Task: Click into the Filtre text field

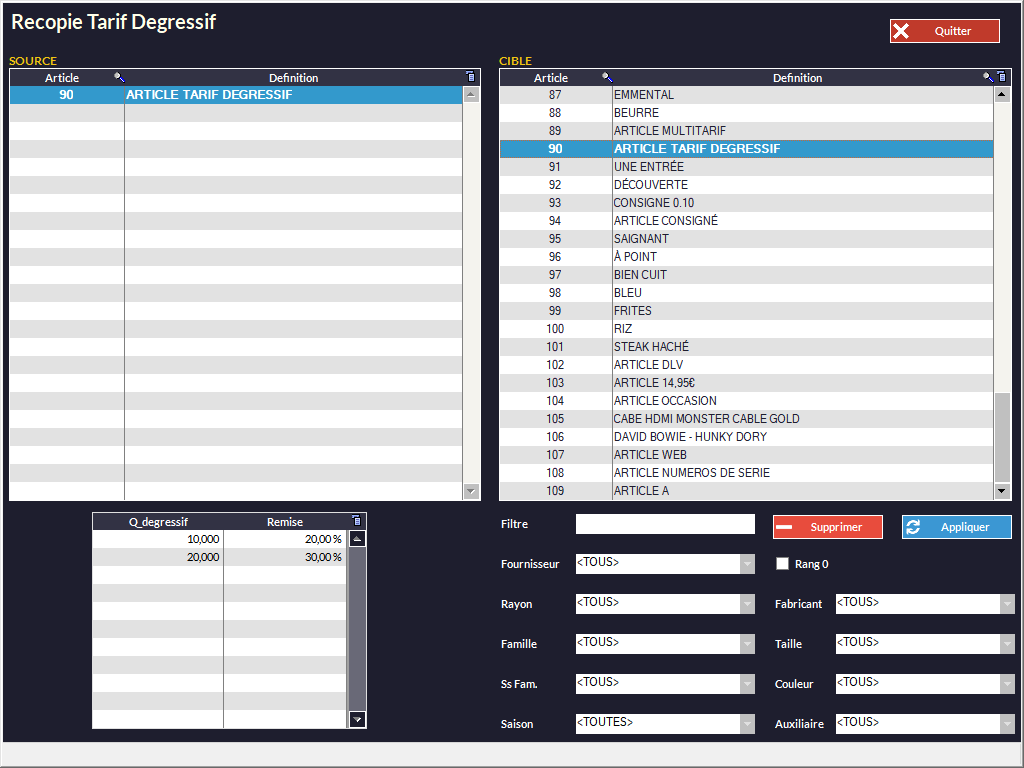Action: (665, 524)
